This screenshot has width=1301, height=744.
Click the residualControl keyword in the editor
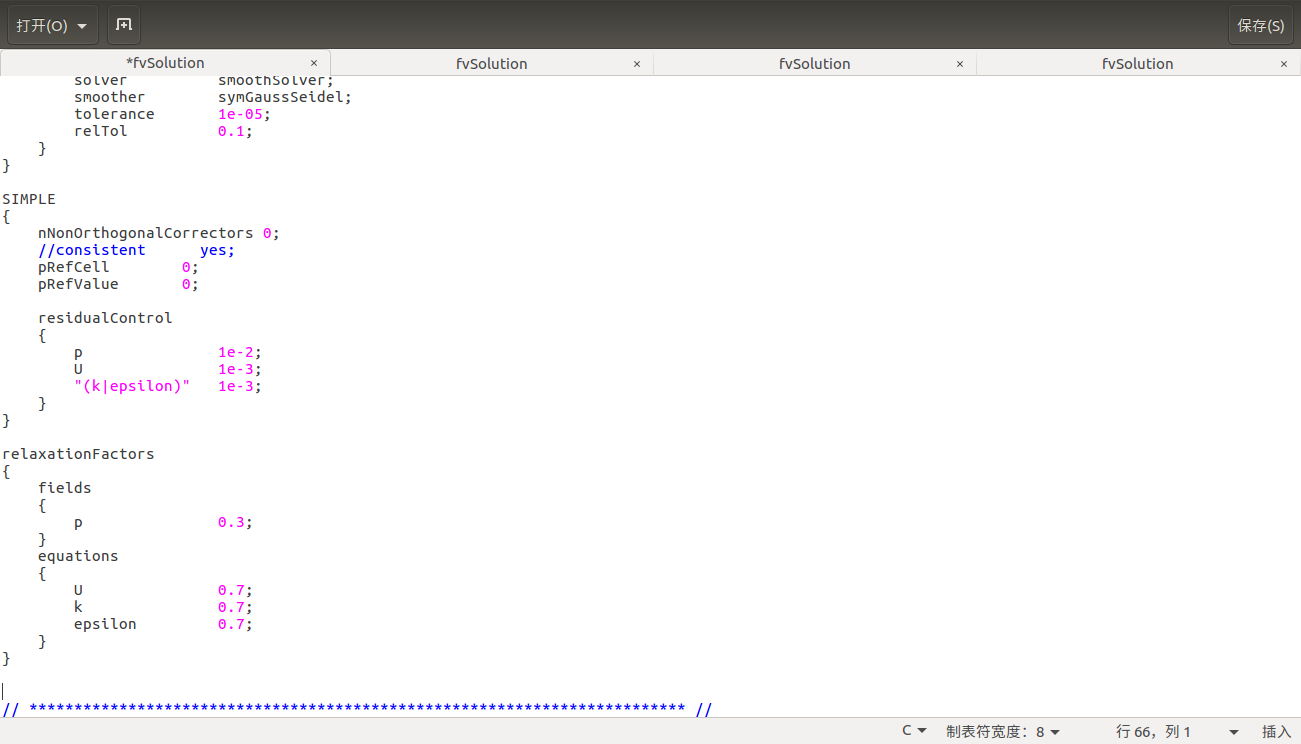point(105,318)
